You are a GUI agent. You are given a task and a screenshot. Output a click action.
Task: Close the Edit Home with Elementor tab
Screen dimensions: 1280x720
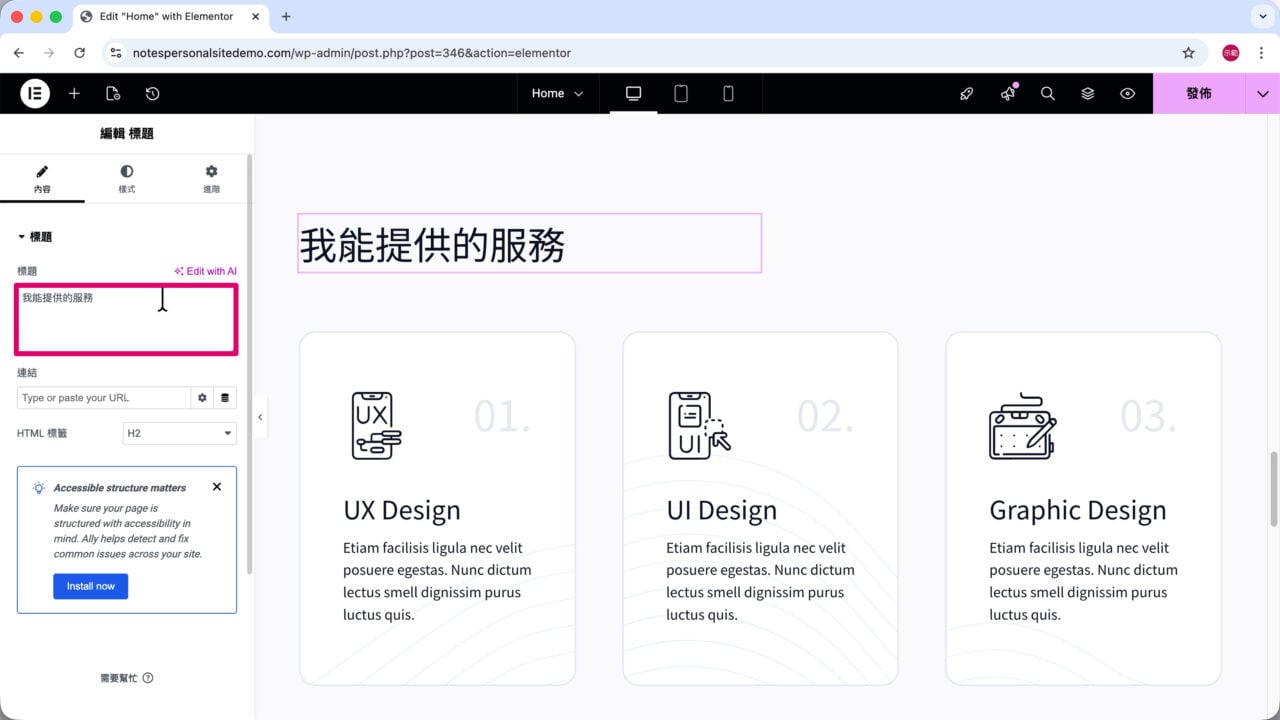[x=255, y=16]
